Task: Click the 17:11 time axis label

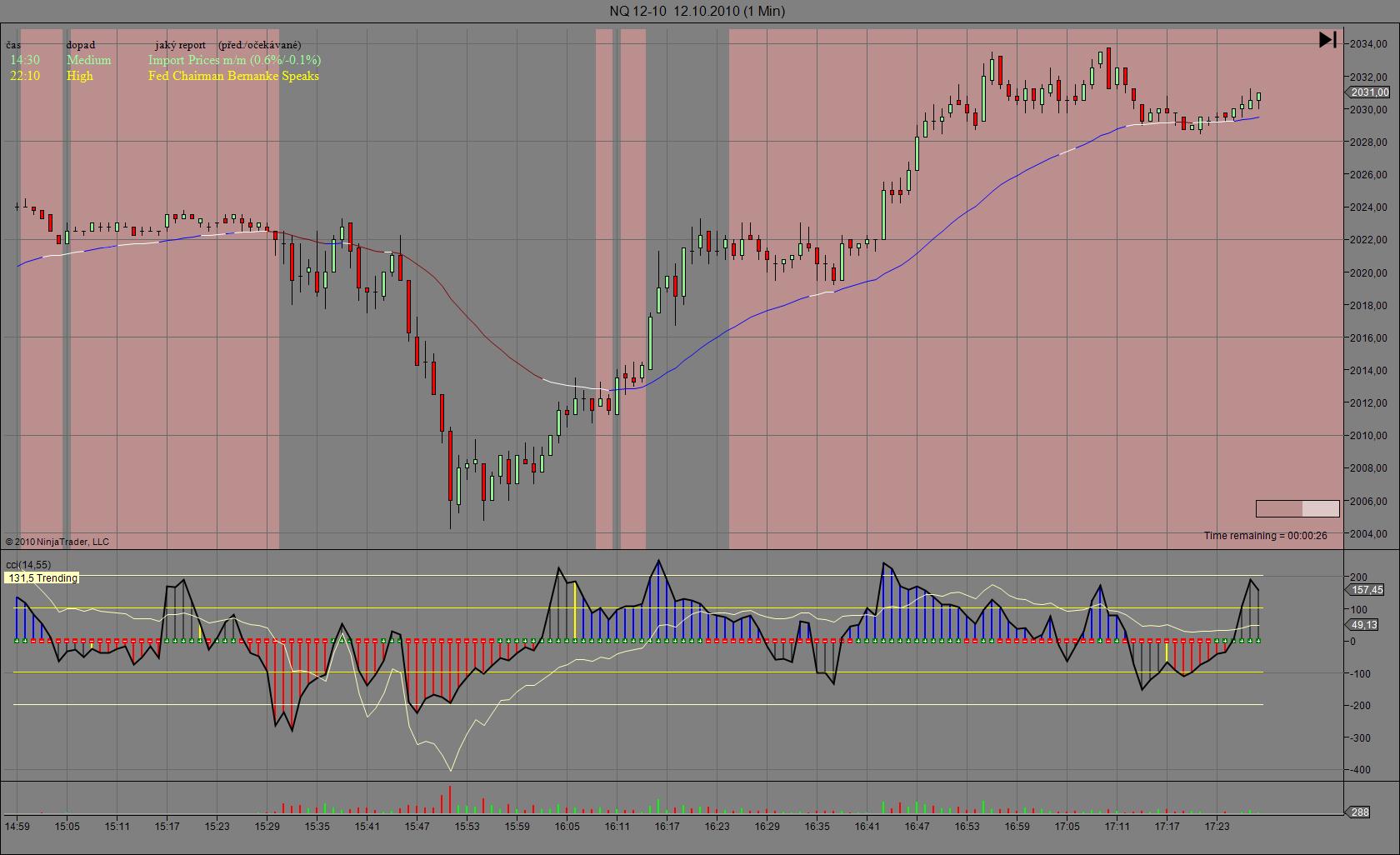Action: (1117, 827)
